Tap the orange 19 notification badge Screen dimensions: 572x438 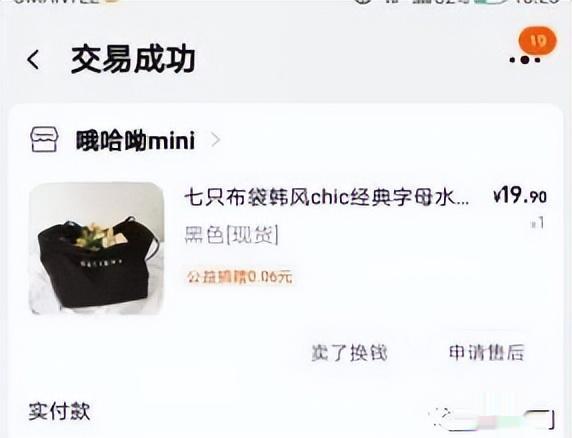pos(538,41)
